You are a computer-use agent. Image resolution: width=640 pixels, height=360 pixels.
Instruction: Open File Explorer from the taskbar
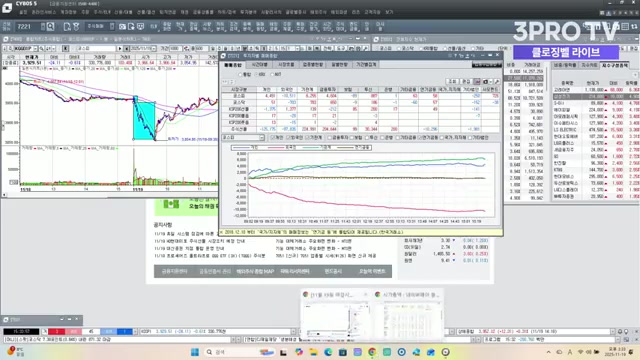pyautogui.click(x=313, y=352)
